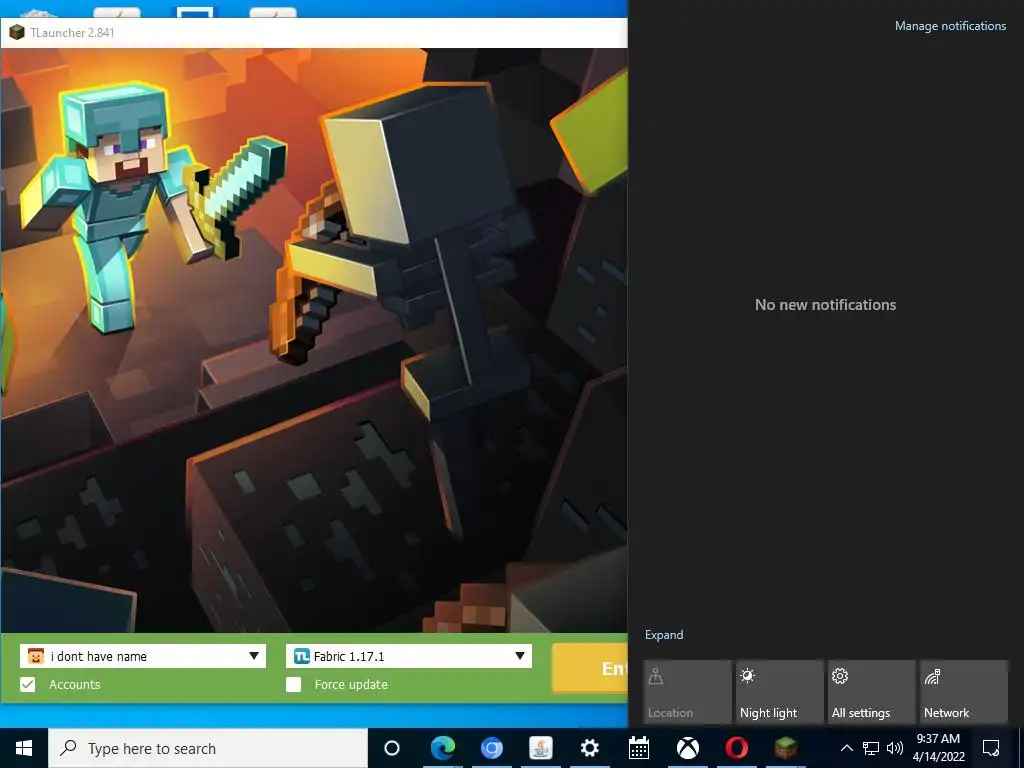The height and width of the screenshot is (768, 1024).
Task: Toggle the Location quick action tile
Action: point(687,692)
